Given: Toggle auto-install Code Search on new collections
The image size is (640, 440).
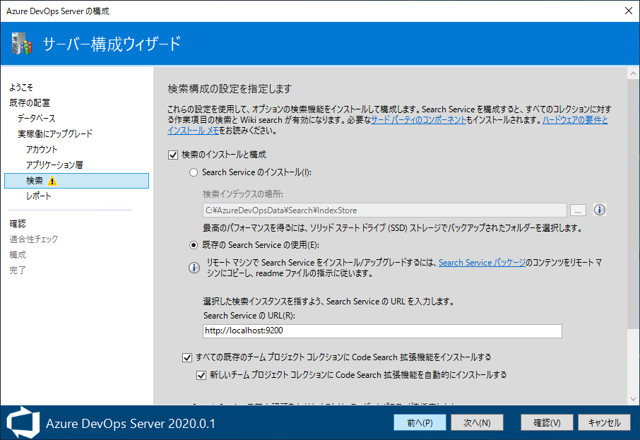Looking at the screenshot, I should [x=201, y=375].
